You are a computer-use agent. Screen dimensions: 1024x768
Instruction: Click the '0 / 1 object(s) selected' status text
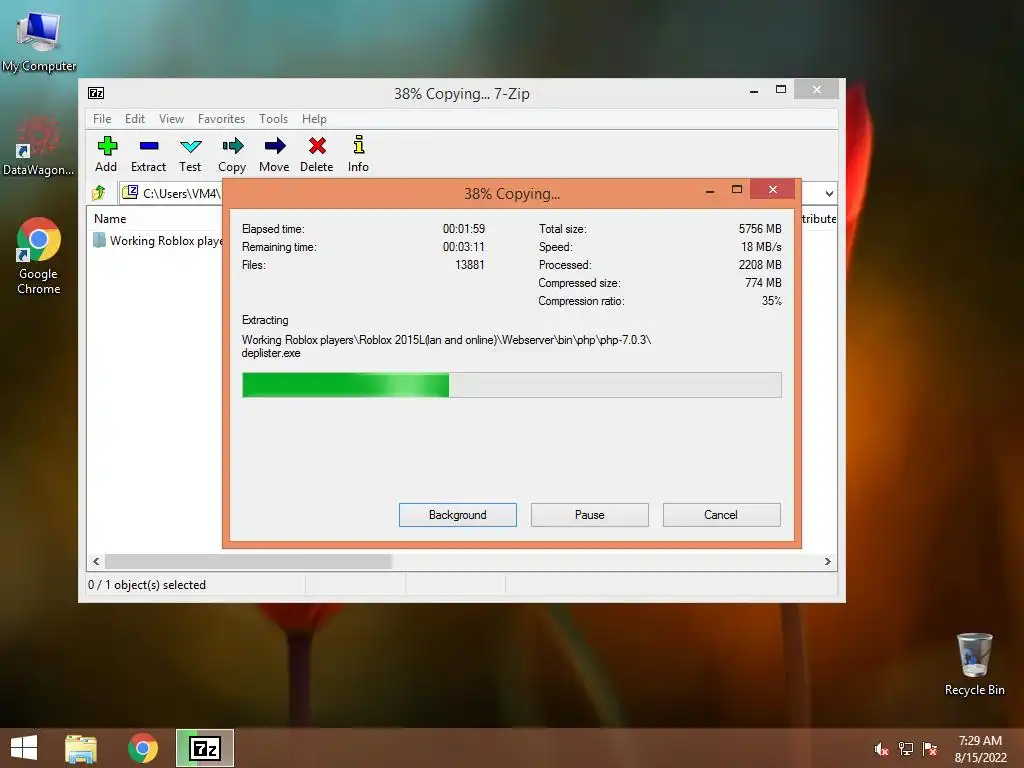(147, 584)
